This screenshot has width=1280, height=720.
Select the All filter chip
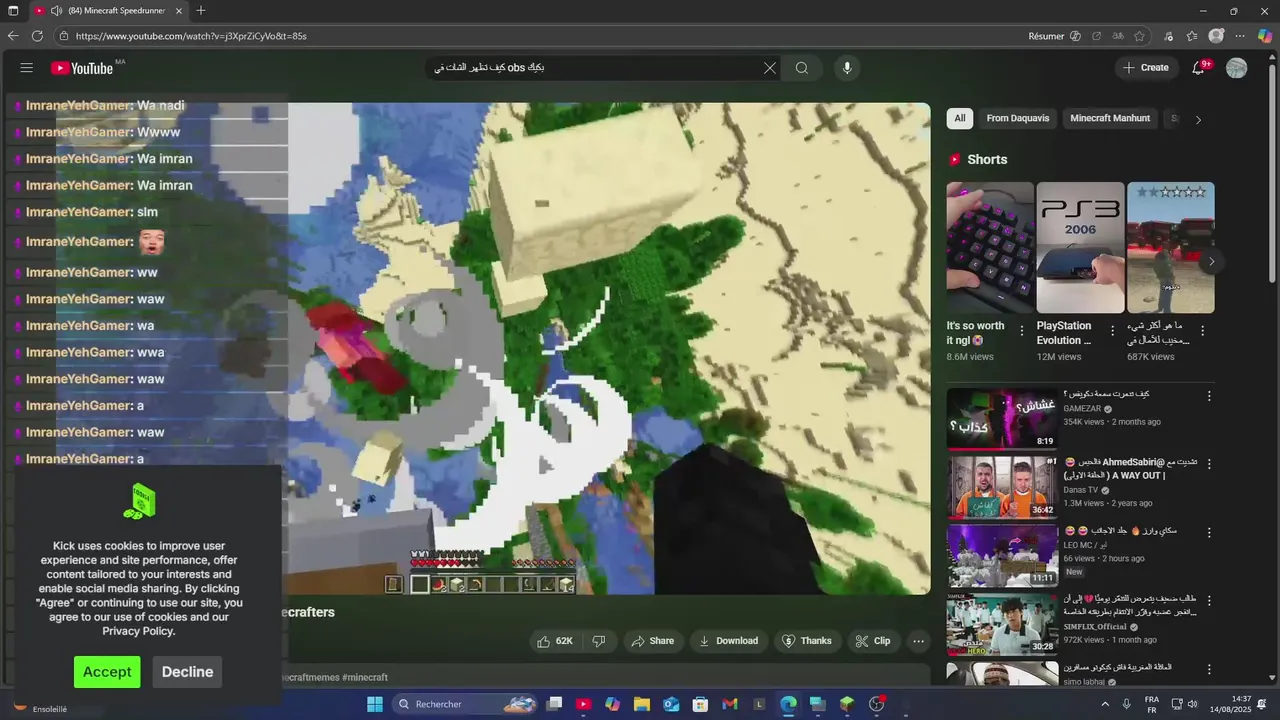(960, 118)
